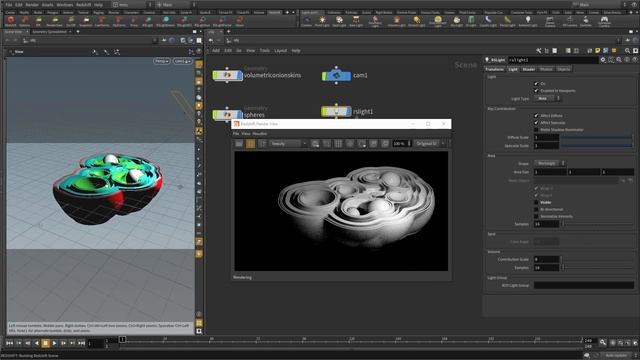The width and height of the screenshot is (640, 360).
Task: Open the camera dropdown in the viewport
Action: click(182, 61)
